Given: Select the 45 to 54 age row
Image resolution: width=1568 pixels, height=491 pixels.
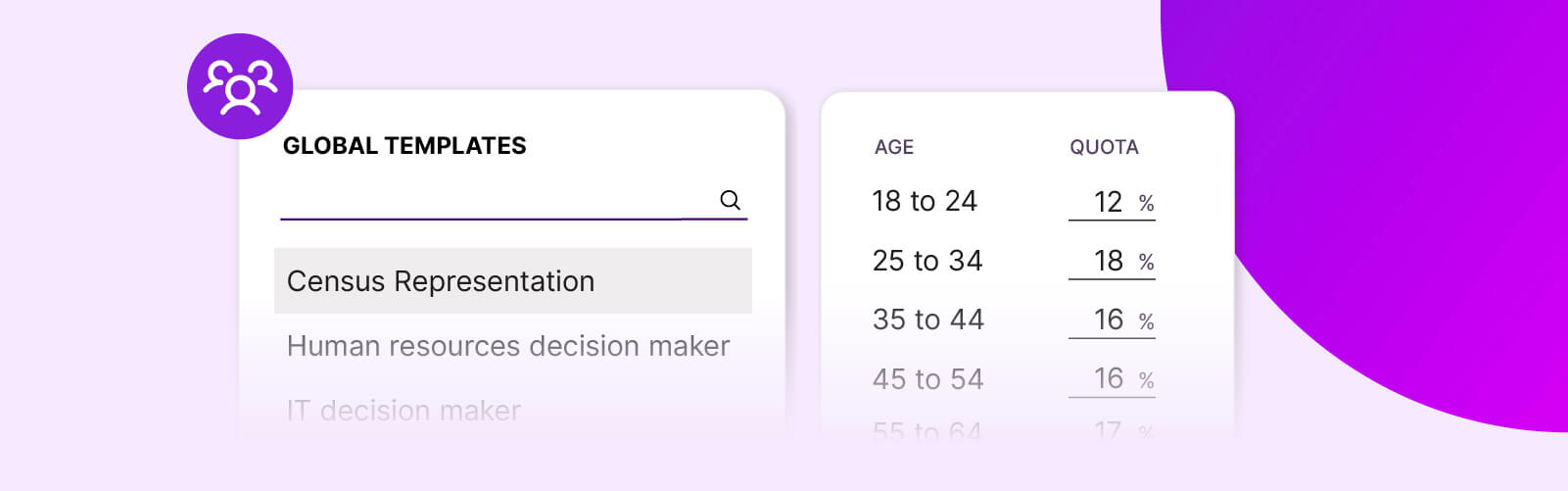Looking at the screenshot, I should coord(927,379).
